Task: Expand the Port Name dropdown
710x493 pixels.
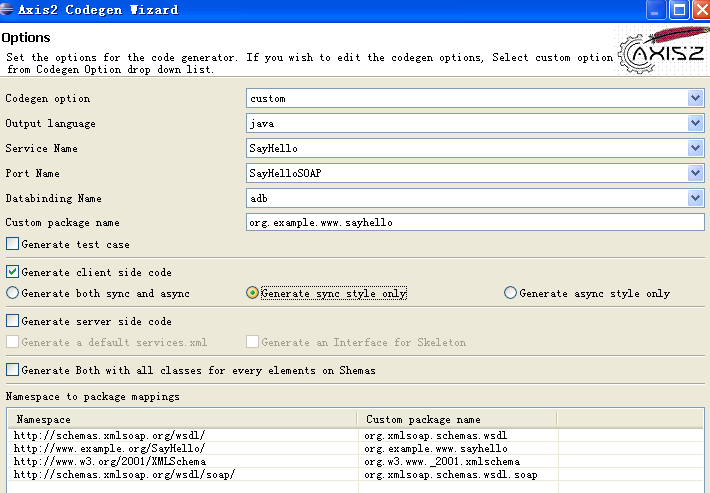Action: click(x=695, y=173)
